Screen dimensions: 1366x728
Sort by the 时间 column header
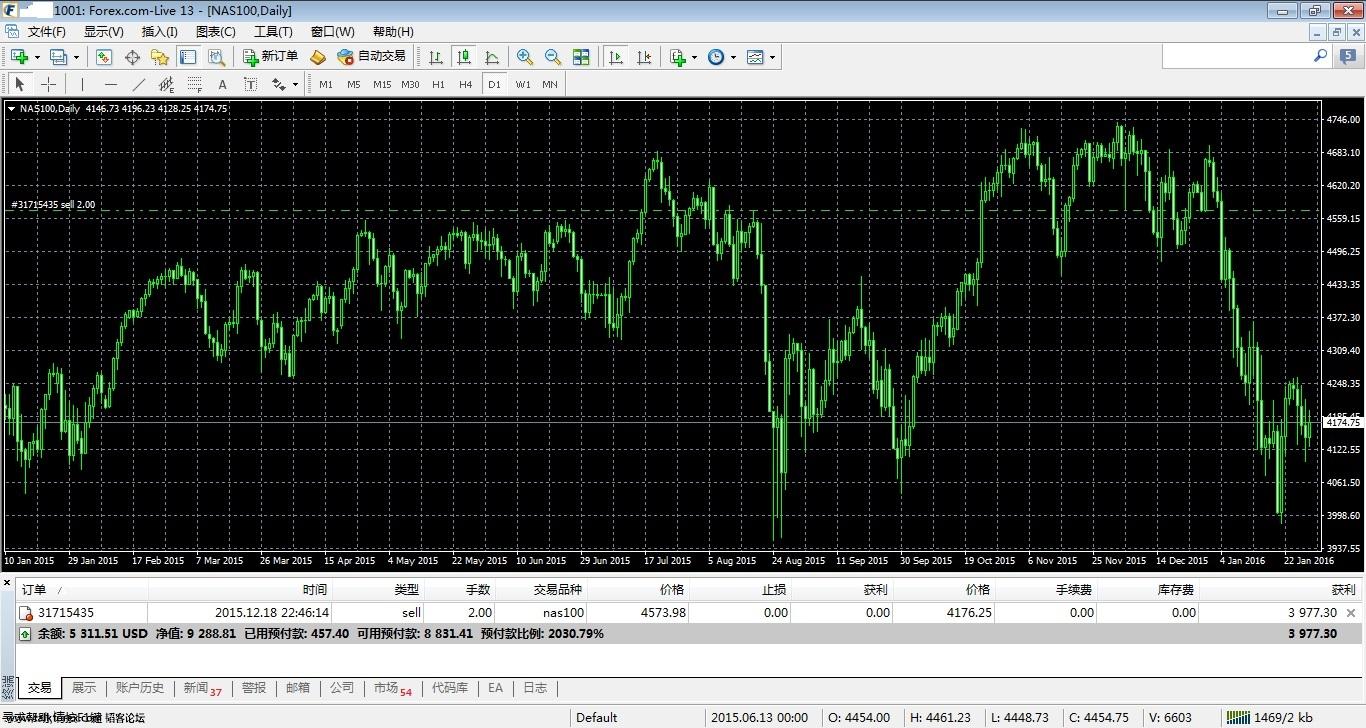[239, 590]
